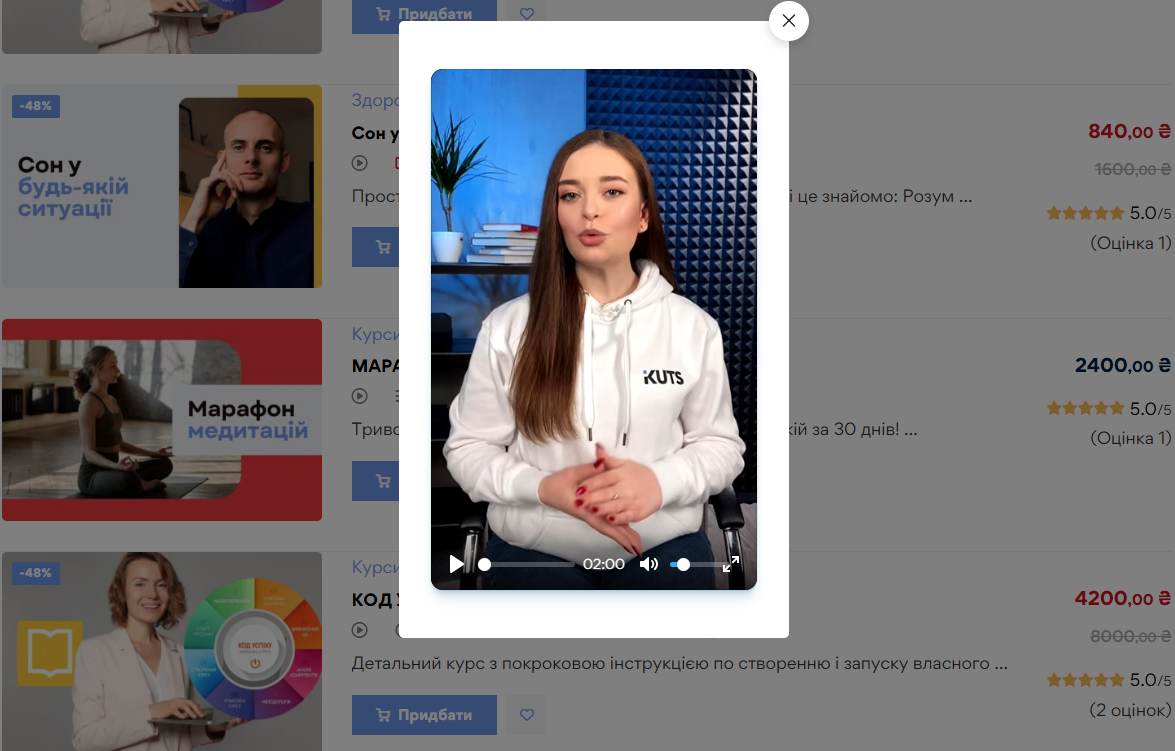Click the play-circle preview icon under КОД УСПІХУ
Screen dimensions: 1175x751
(x=359, y=630)
